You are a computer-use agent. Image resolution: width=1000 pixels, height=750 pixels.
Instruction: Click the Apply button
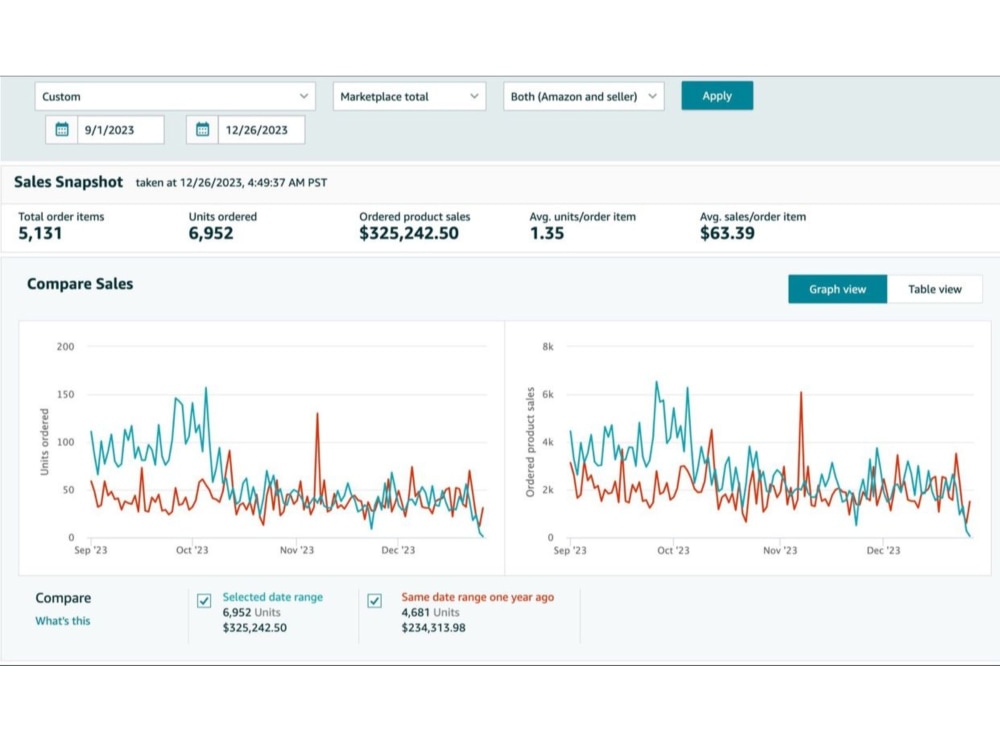click(717, 96)
